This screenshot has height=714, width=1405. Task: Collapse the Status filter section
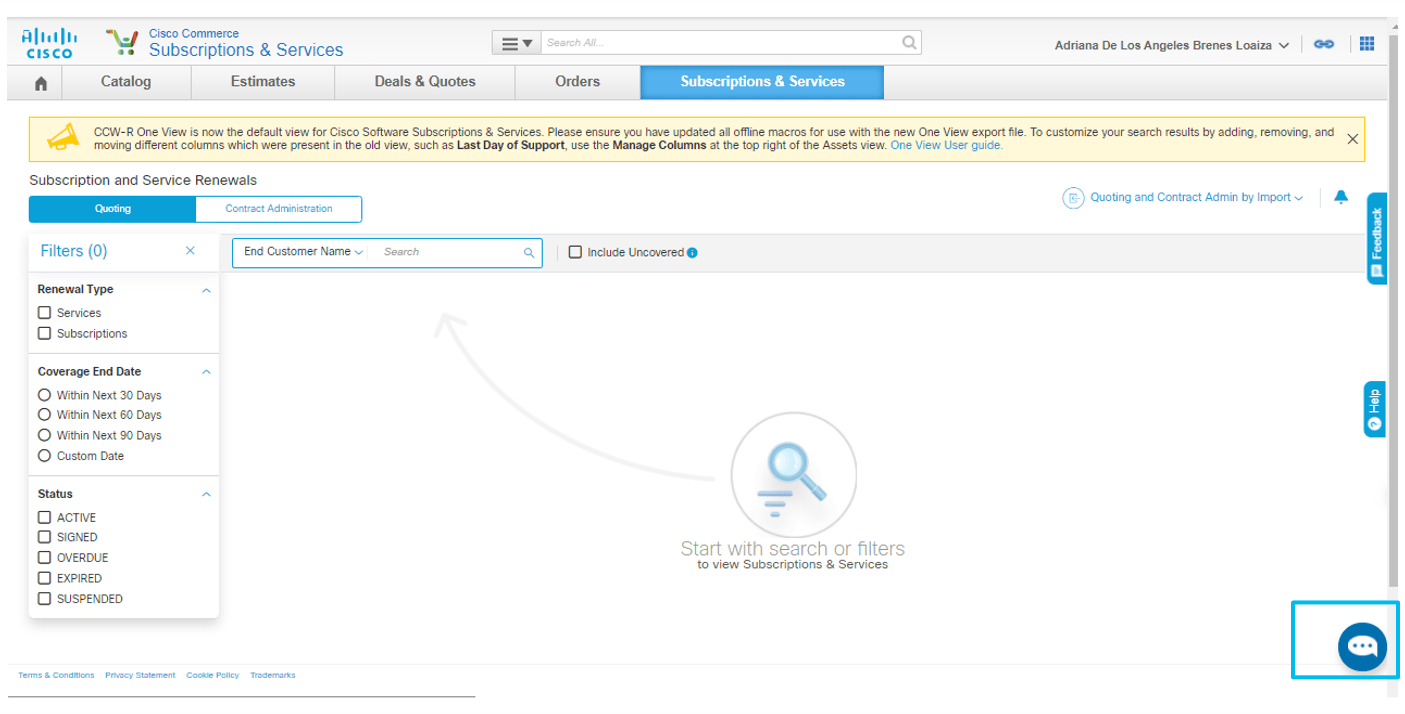point(206,494)
